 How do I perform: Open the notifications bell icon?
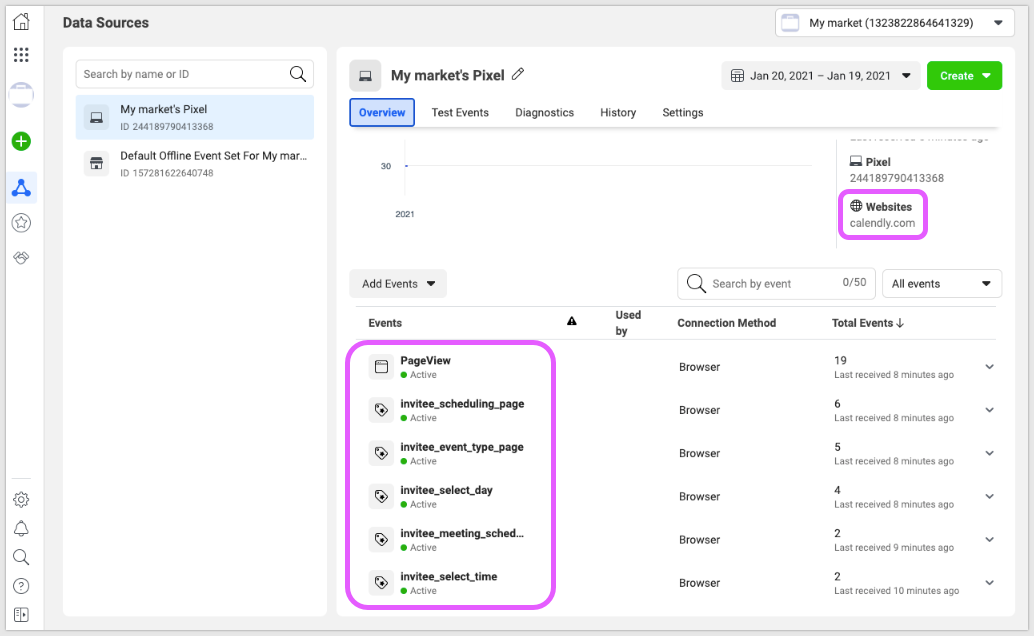pyautogui.click(x=21, y=528)
